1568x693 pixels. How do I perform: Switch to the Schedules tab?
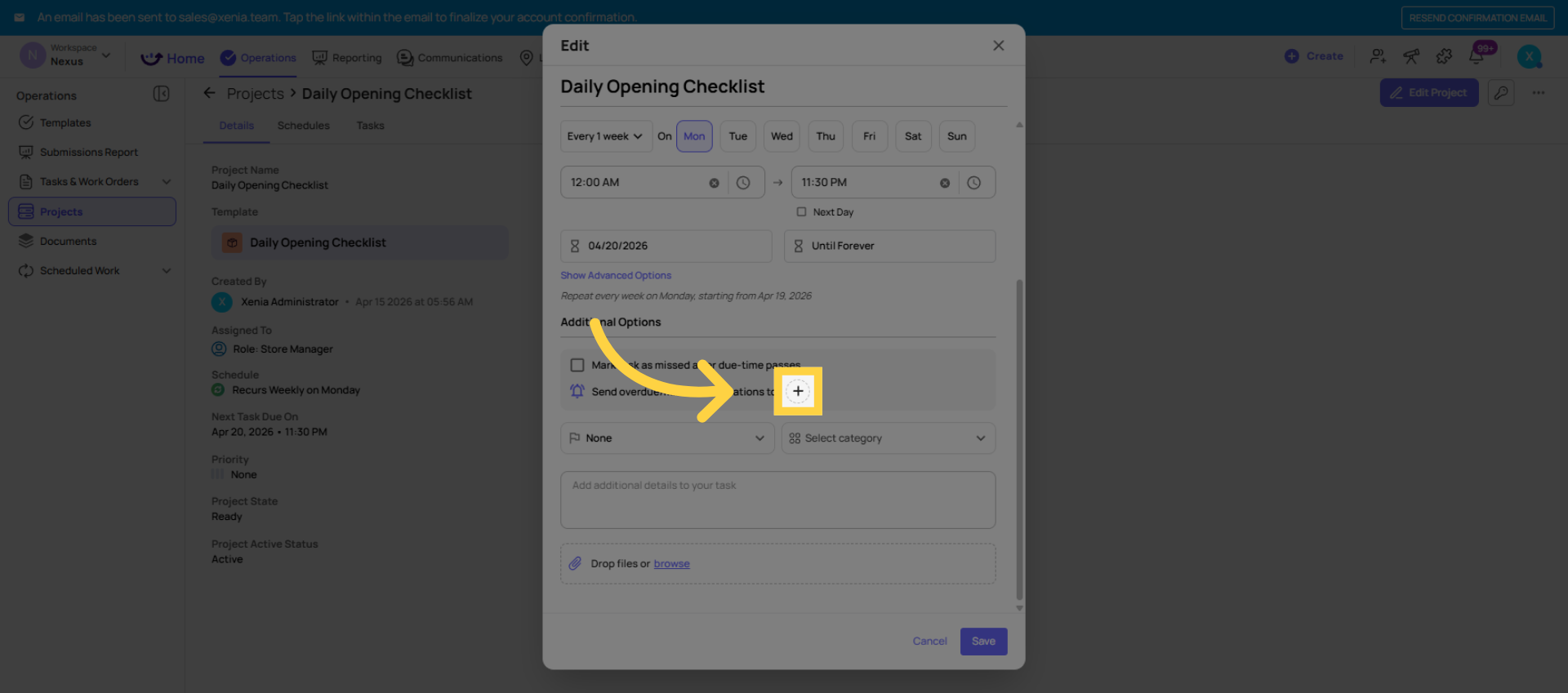(x=304, y=126)
